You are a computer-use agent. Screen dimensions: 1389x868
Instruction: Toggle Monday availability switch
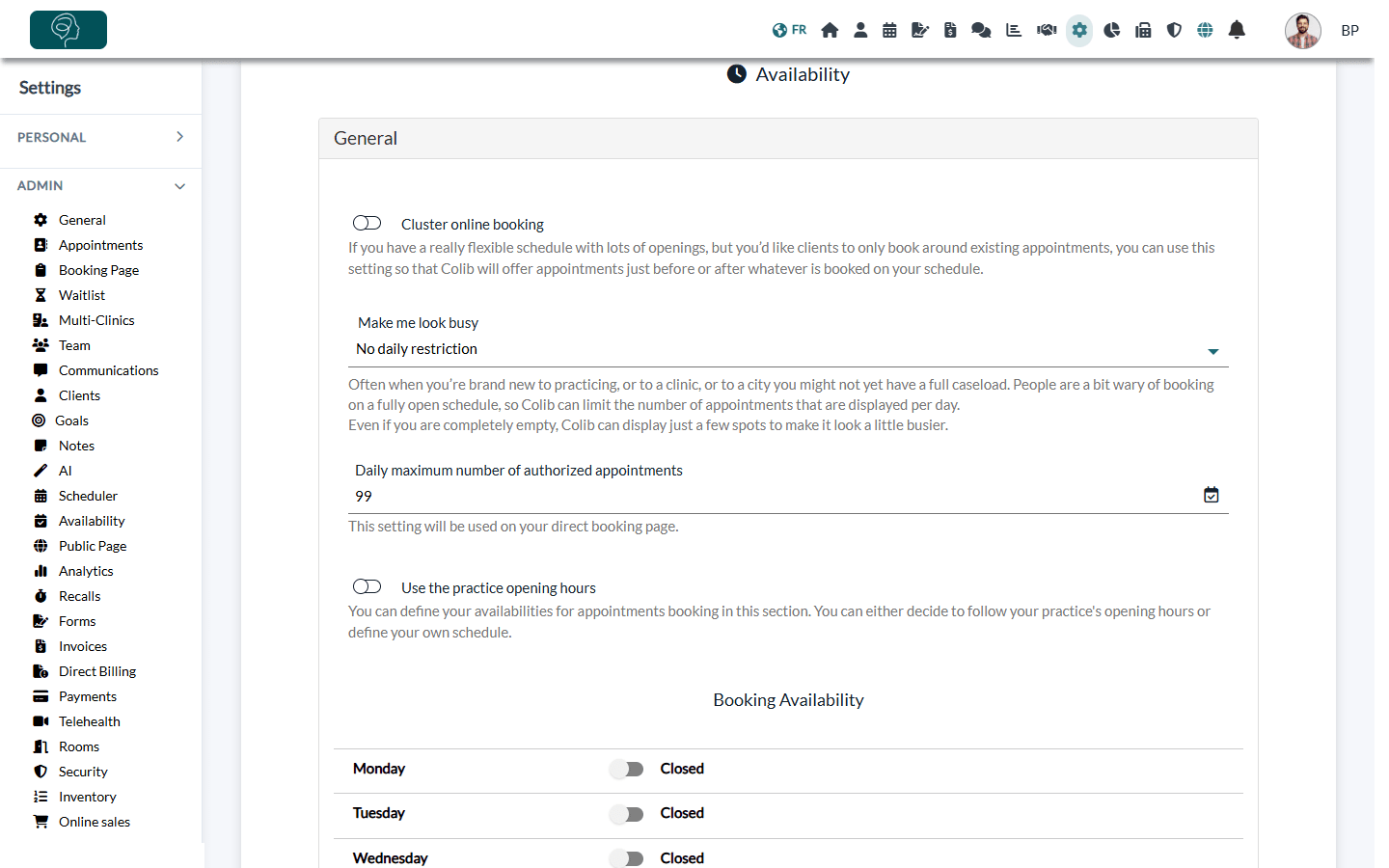(626, 769)
